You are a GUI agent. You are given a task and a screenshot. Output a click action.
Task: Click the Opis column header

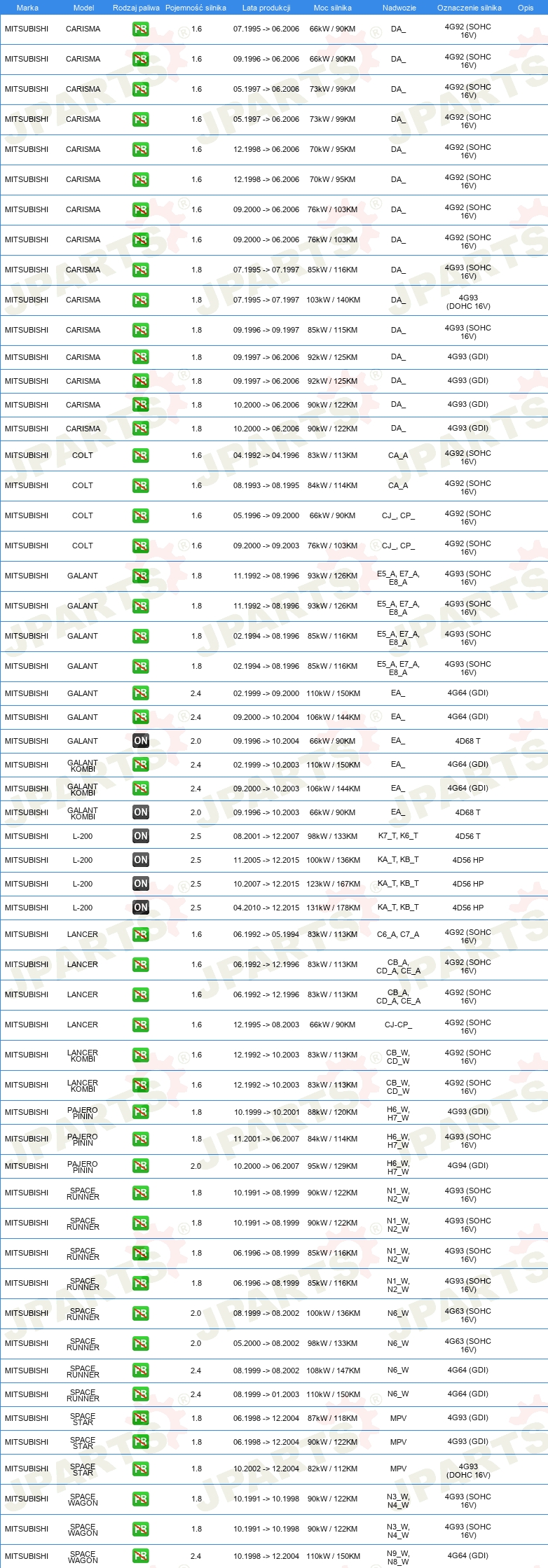click(526, 8)
